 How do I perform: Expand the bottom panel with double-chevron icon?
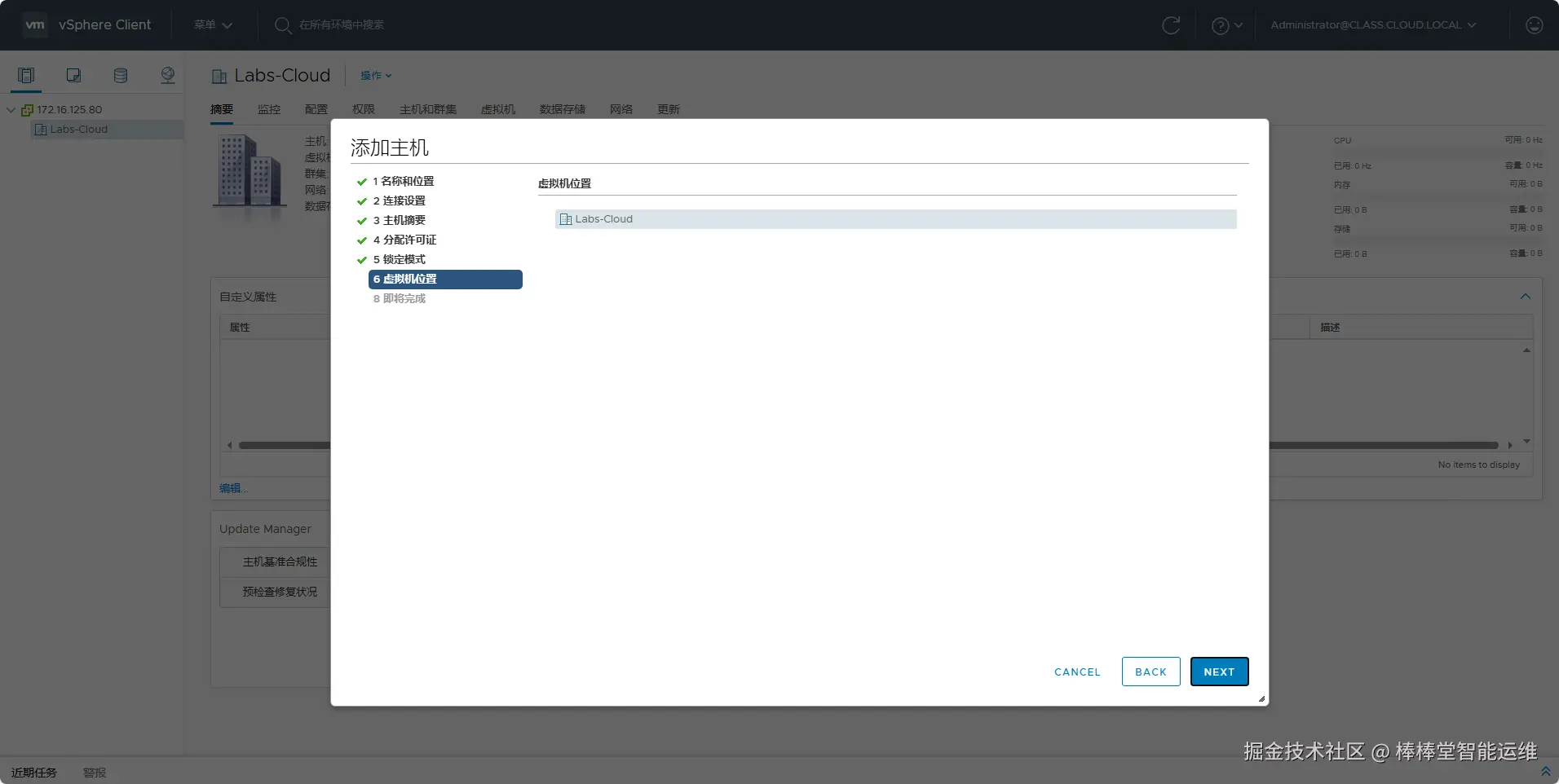(x=1545, y=771)
